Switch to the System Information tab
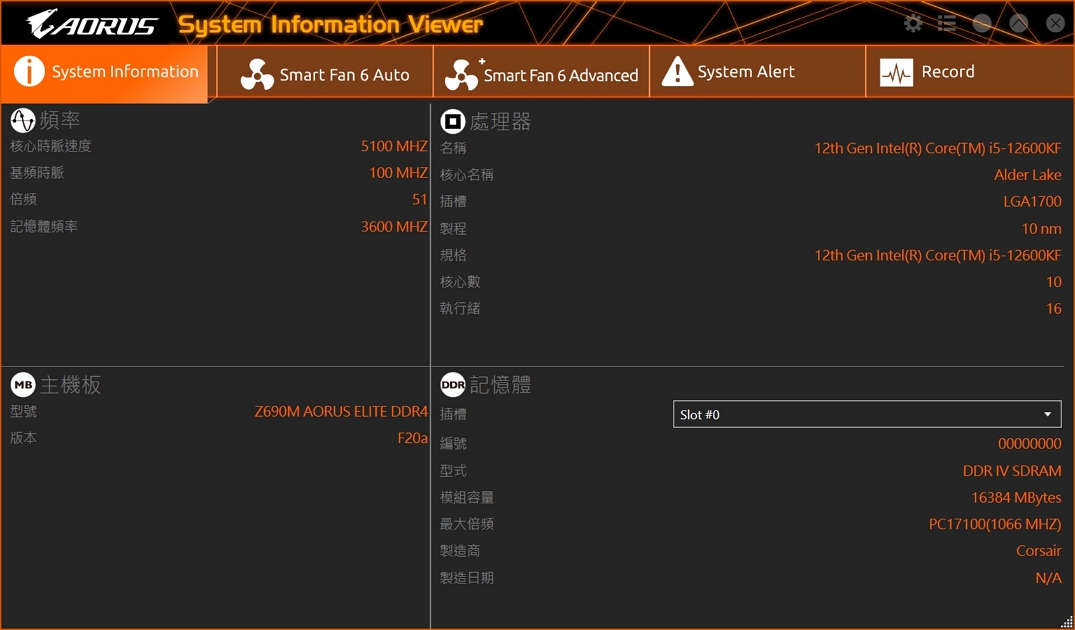This screenshot has width=1075, height=630. coord(104,73)
